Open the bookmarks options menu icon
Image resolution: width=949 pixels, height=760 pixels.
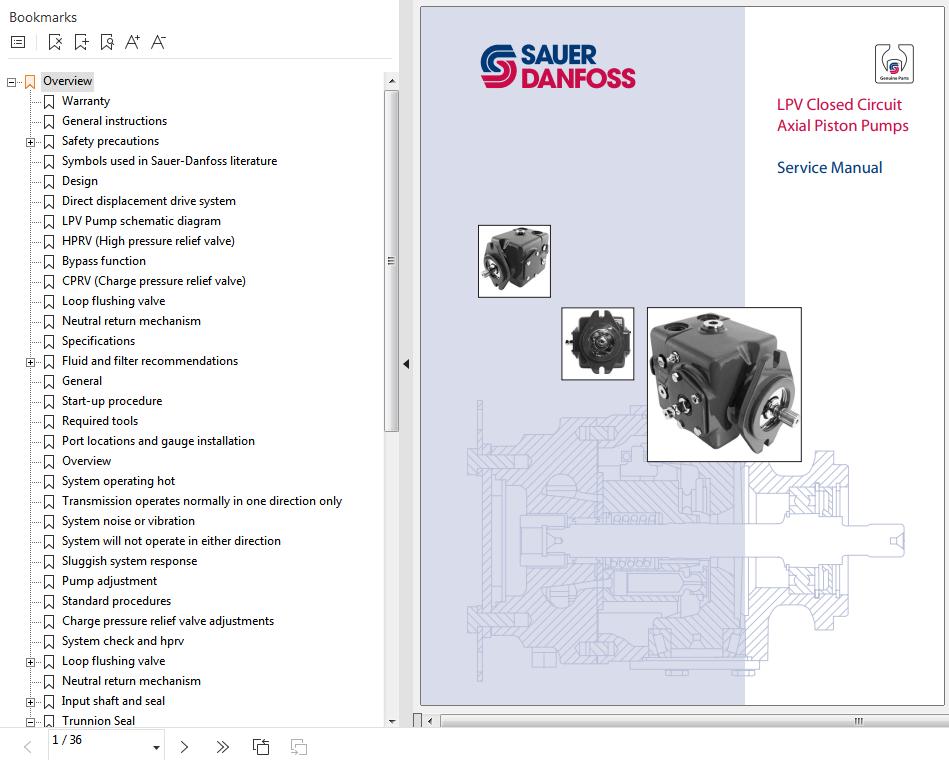coord(18,42)
